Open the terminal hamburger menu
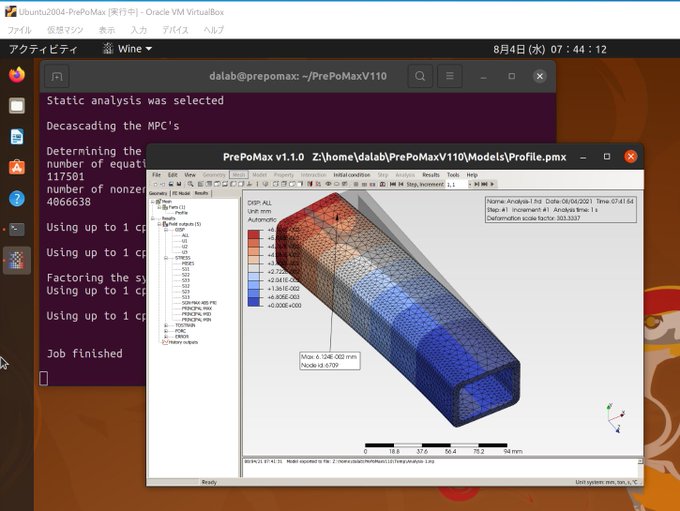The width and height of the screenshot is (680, 511). point(450,76)
